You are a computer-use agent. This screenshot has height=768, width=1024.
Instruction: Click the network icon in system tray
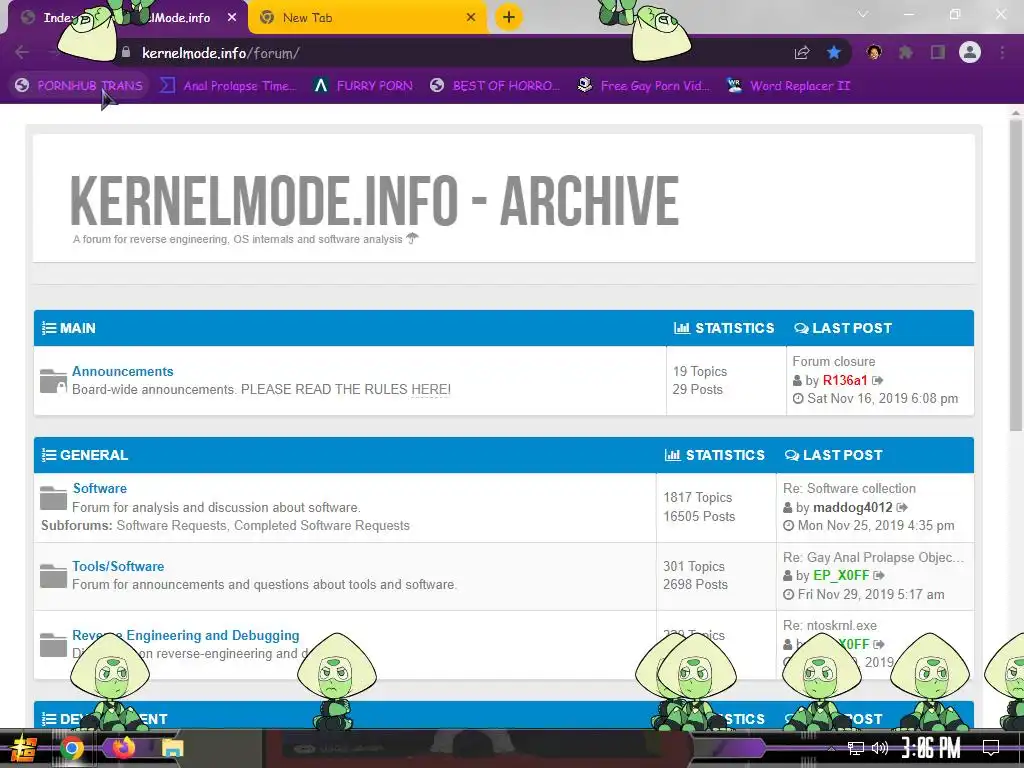pyautogui.click(x=856, y=748)
